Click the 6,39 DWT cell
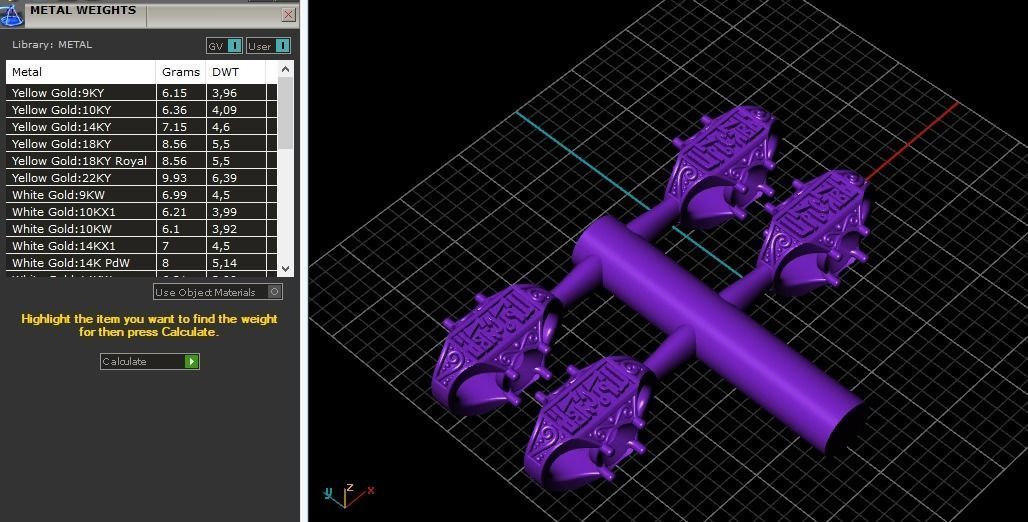 [x=236, y=178]
